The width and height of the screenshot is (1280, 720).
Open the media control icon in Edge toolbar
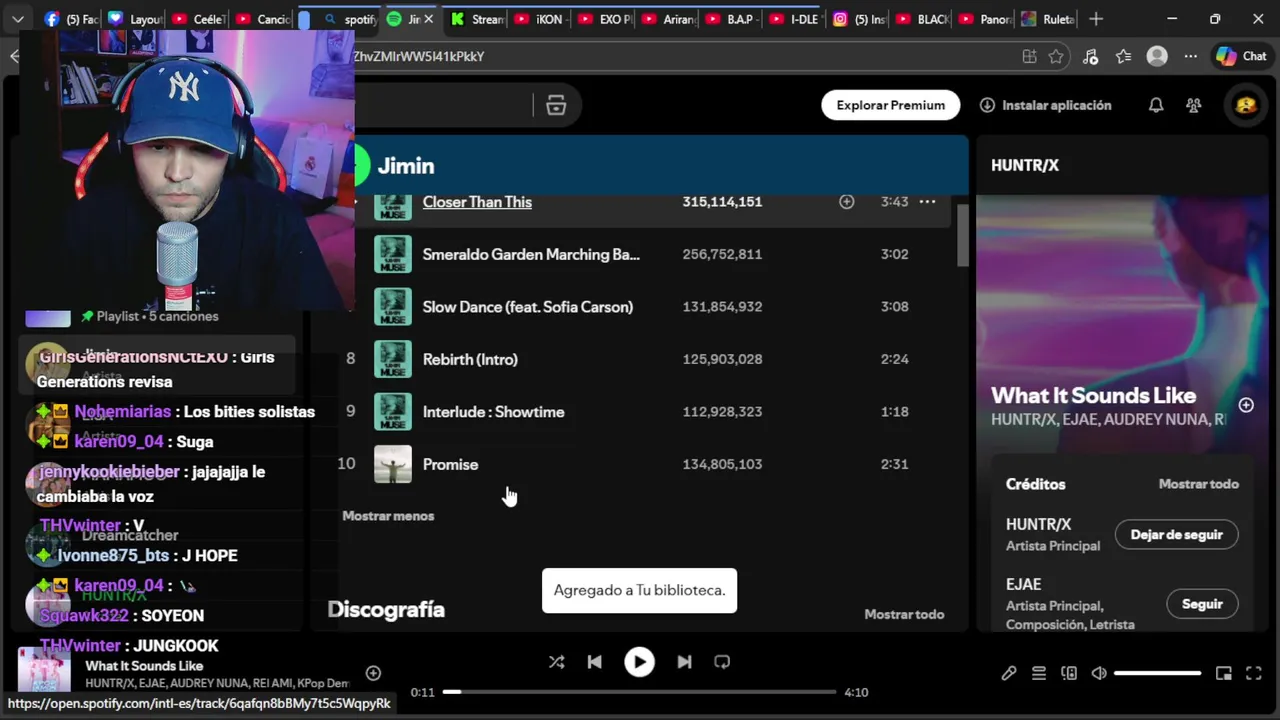(x=1090, y=57)
